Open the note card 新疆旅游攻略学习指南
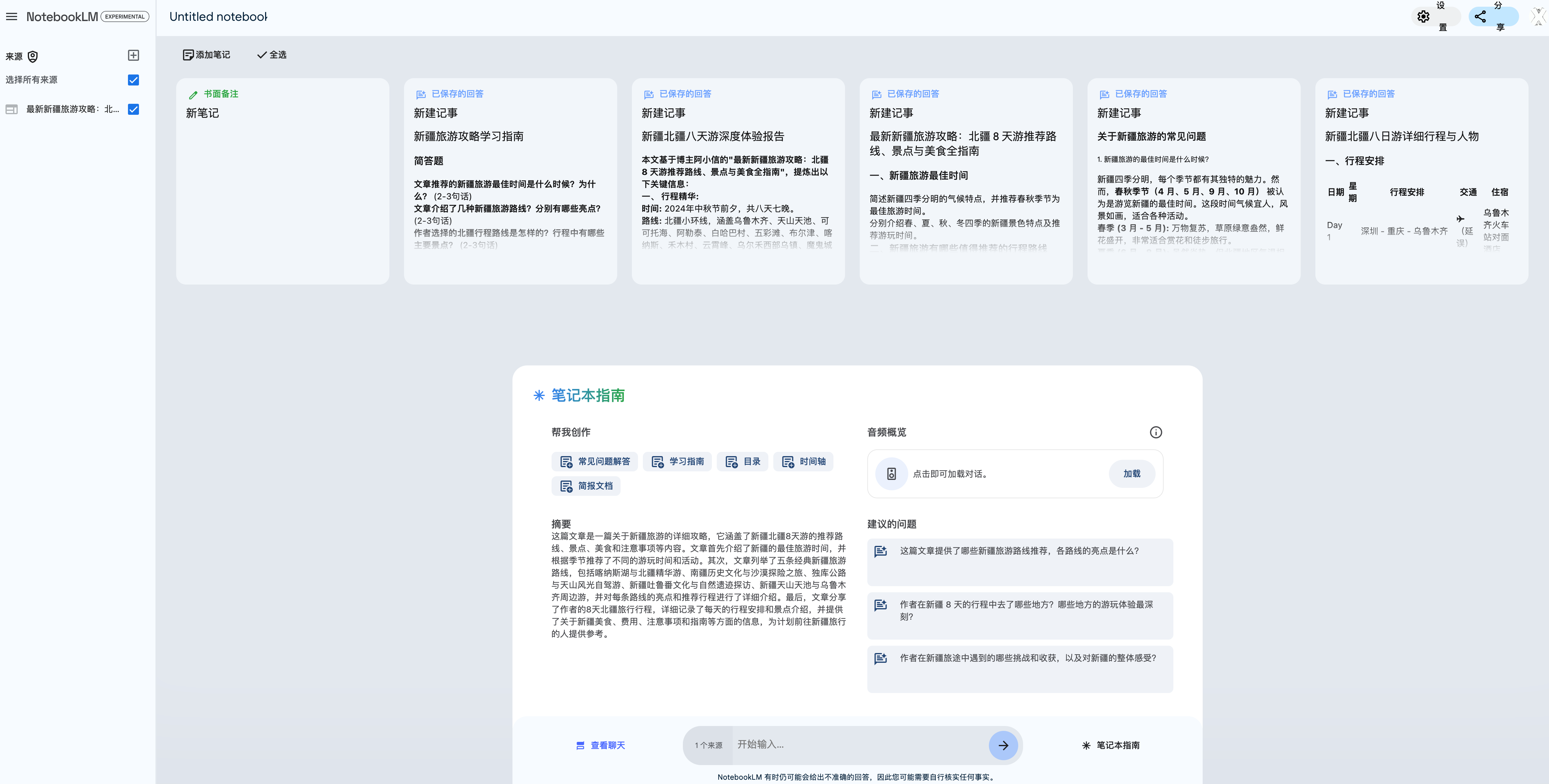Image resolution: width=1549 pixels, height=784 pixels. click(x=511, y=181)
